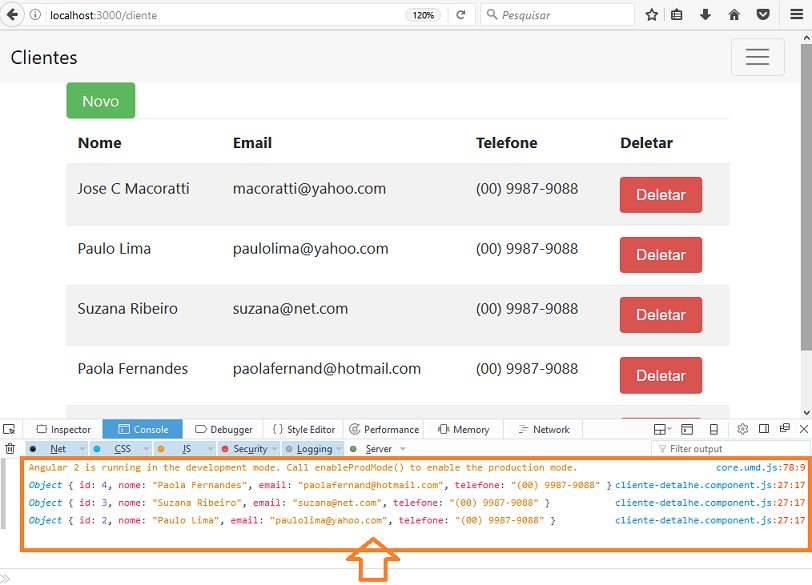Delete the Paola Fernandes client
Screen dimensions: 812x585
click(x=661, y=375)
